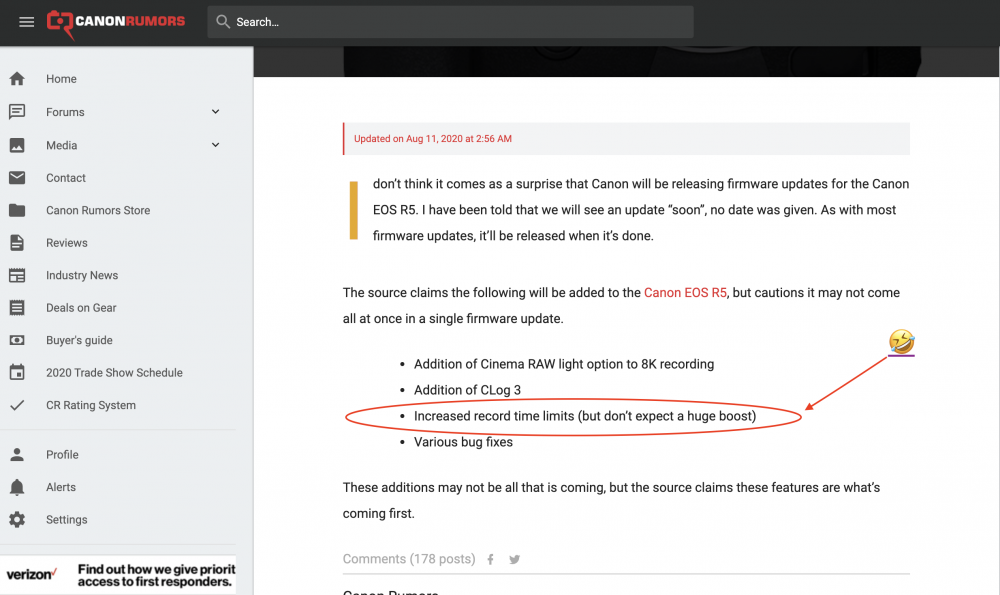Open the Buyer's guide page
Screen dimensions: 1000x595
point(79,341)
